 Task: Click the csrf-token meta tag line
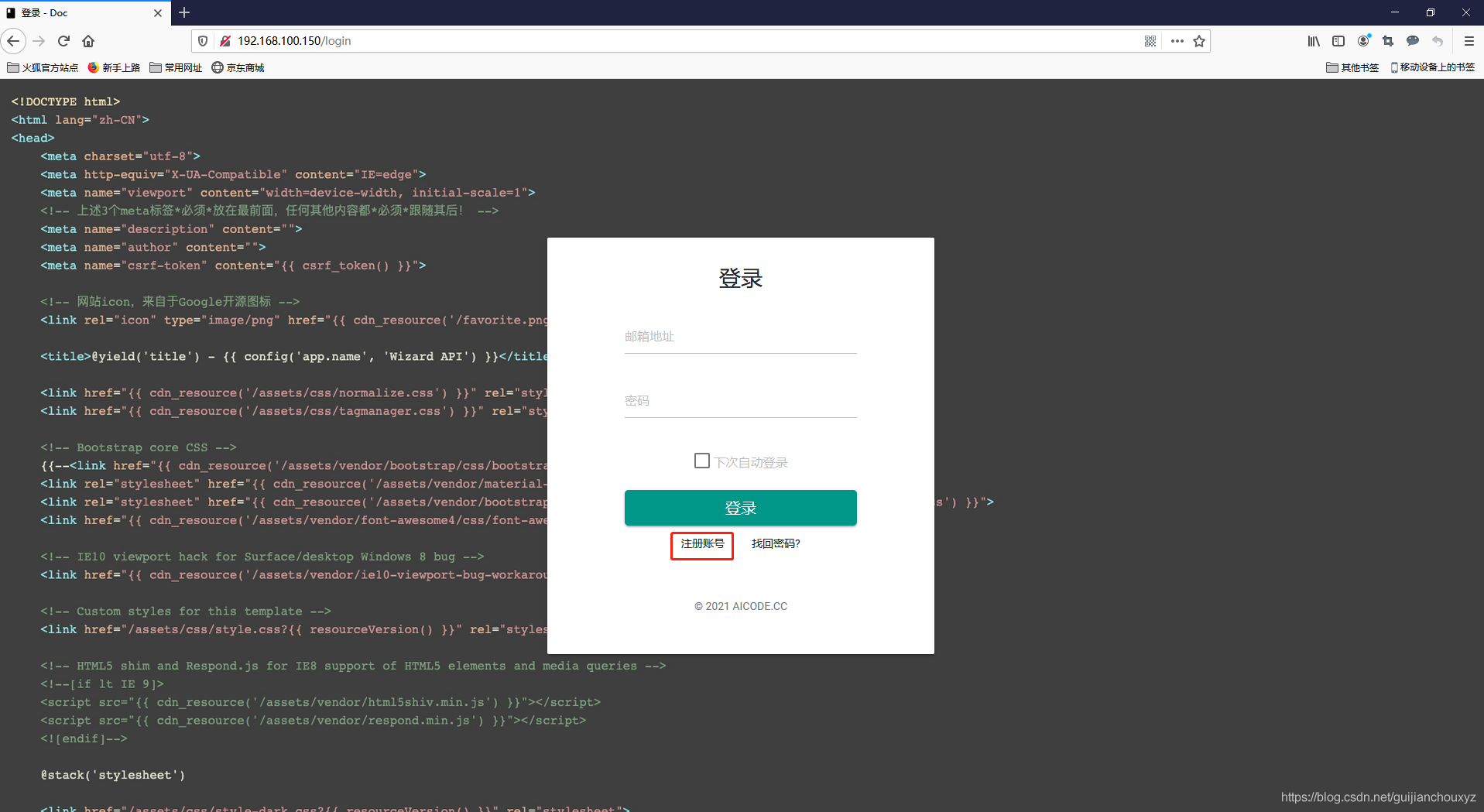[234, 266]
